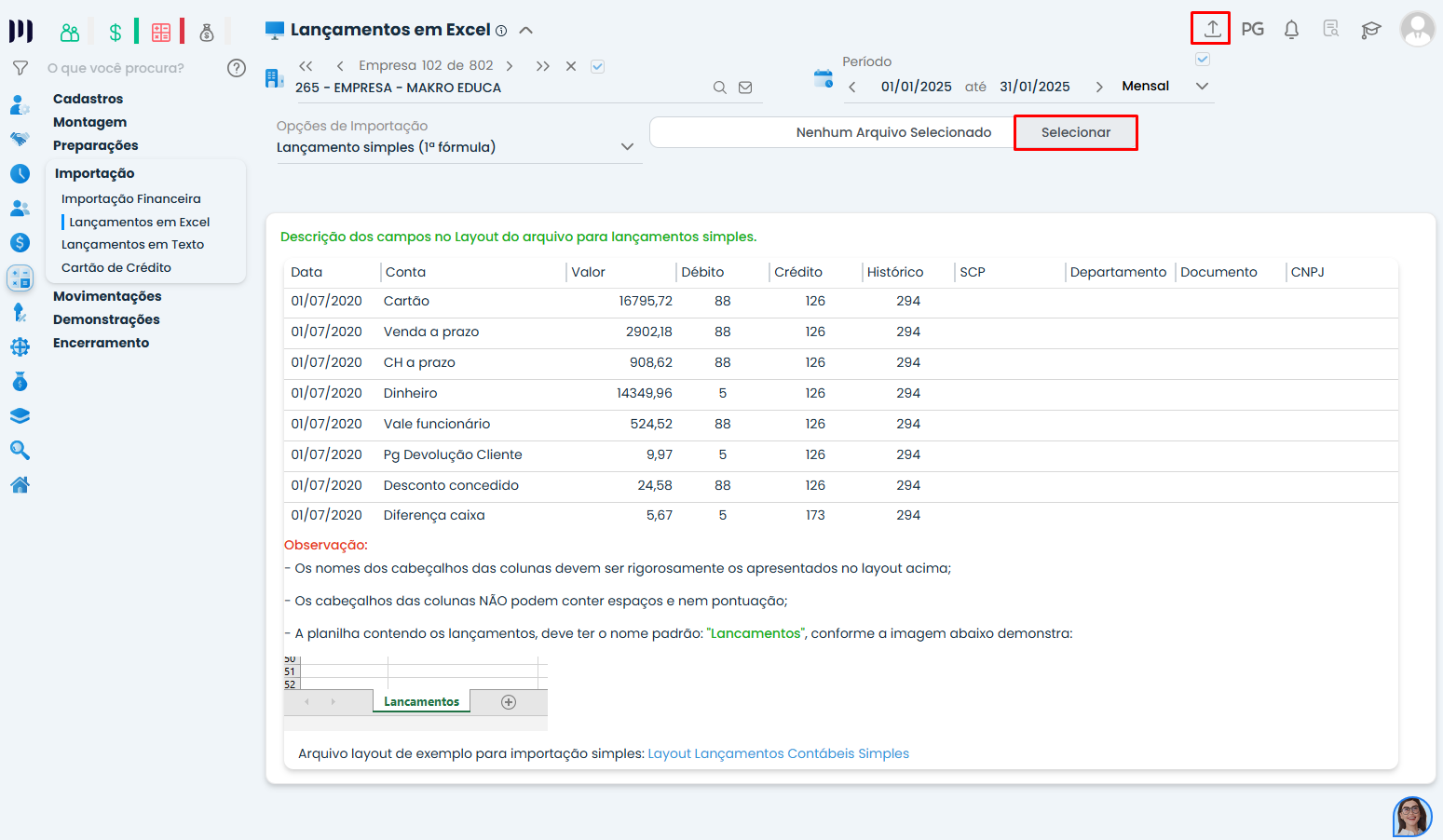Screen dimensions: 1443x840
Task: Expand the Opções de Importação dropdown
Action: coord(627,147)
